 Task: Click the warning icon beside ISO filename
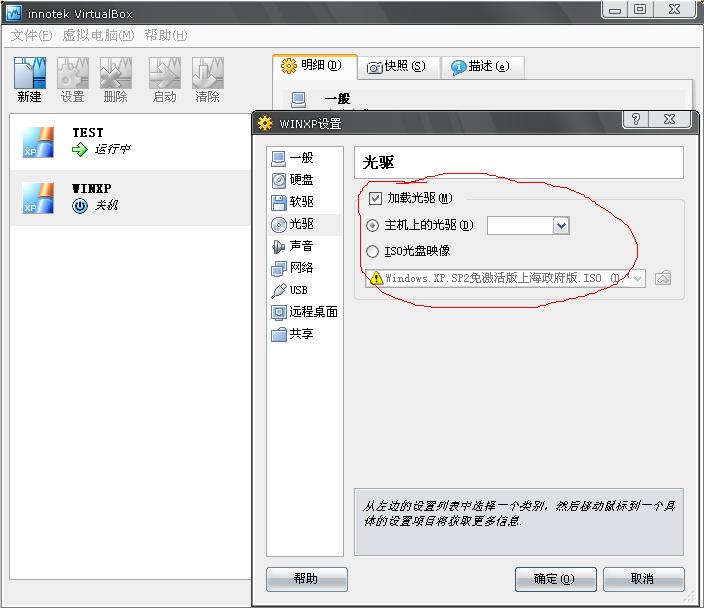pos(376,278)
